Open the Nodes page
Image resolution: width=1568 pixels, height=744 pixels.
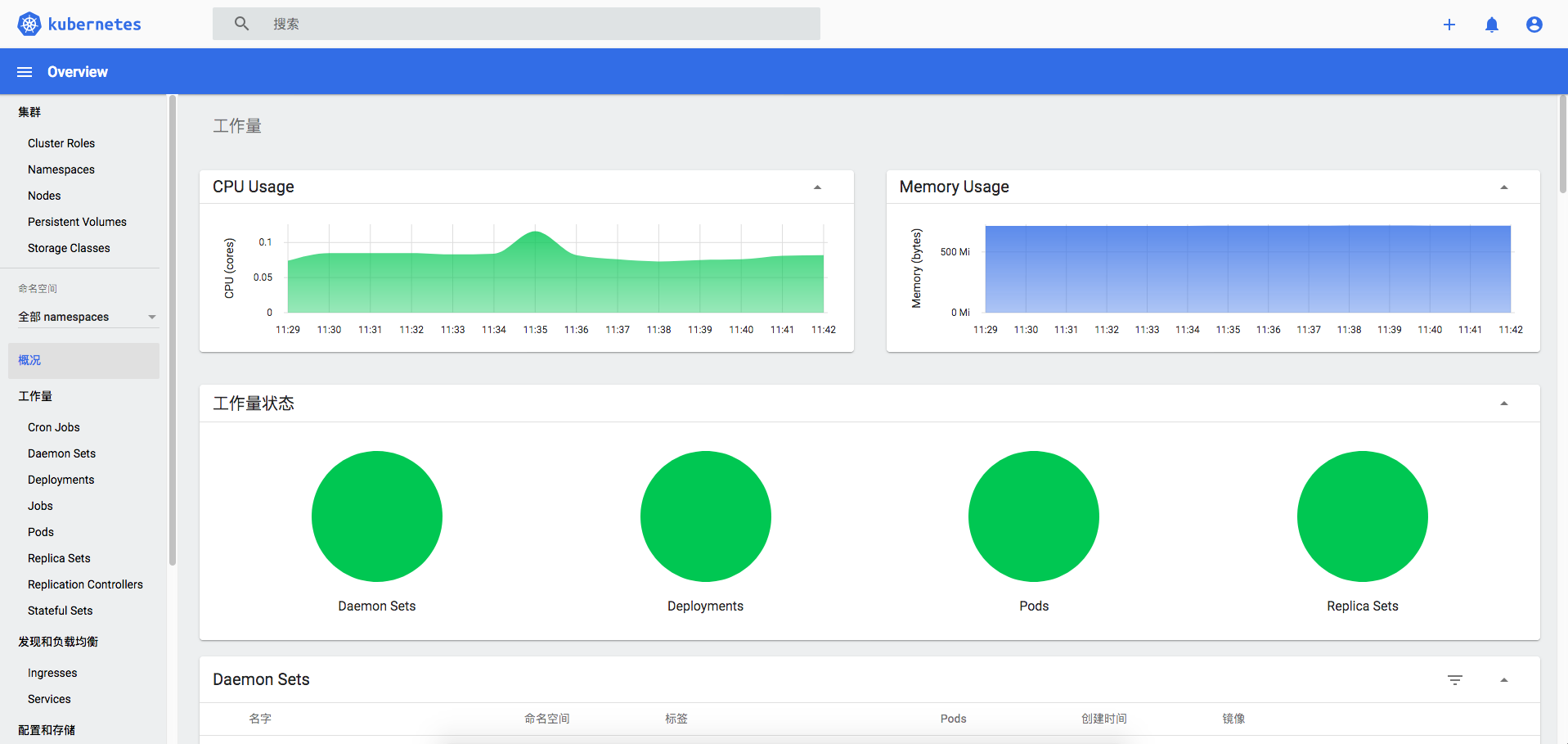44,196
